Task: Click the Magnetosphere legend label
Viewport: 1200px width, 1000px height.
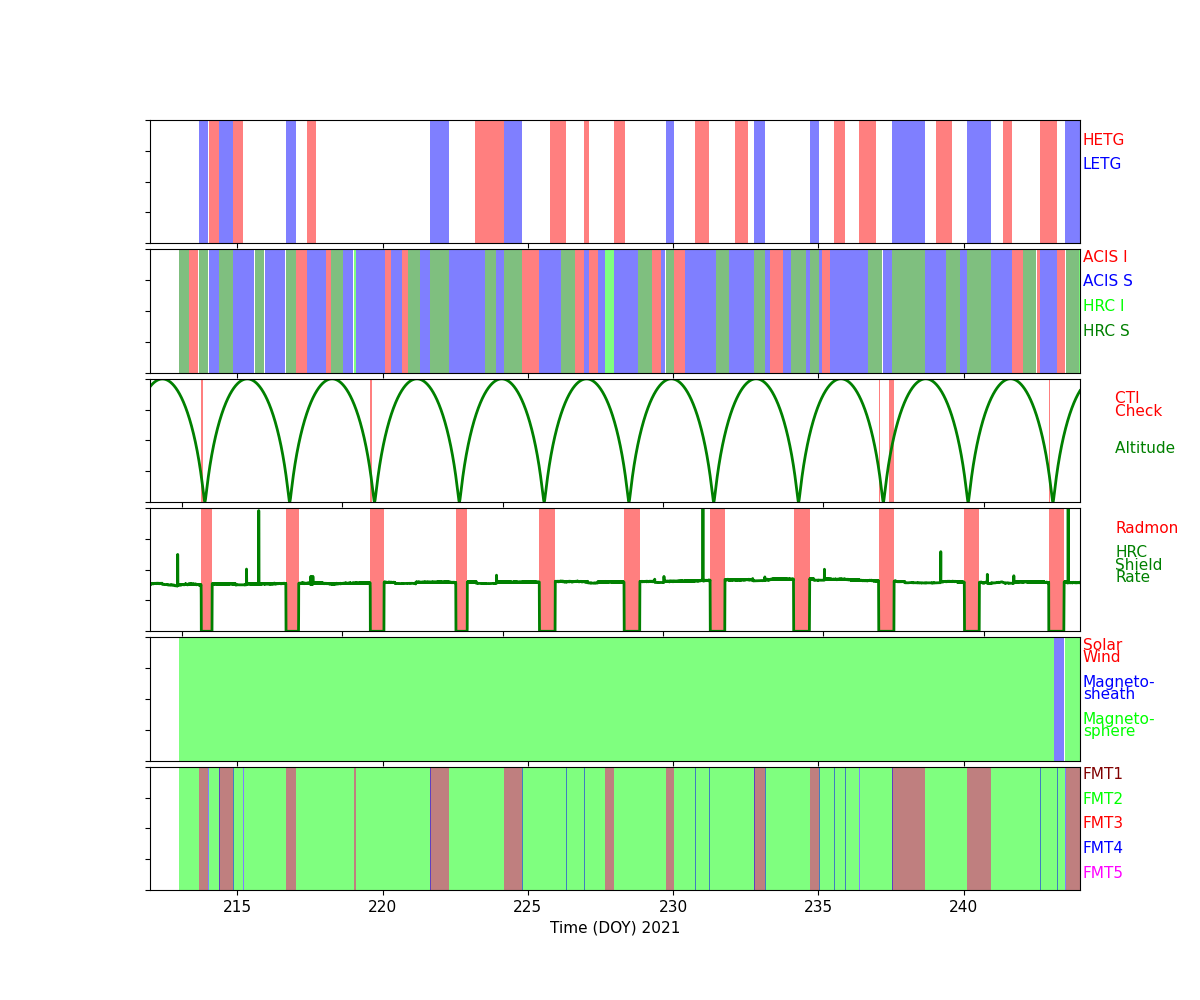Action: click(1118, 725)
